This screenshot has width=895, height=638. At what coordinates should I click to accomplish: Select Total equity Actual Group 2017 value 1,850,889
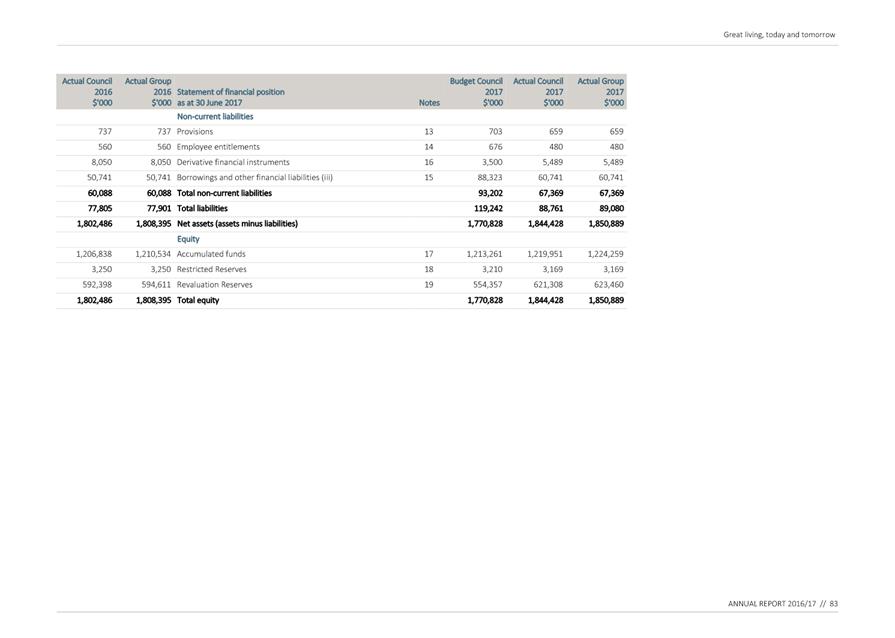coord(606,300)
